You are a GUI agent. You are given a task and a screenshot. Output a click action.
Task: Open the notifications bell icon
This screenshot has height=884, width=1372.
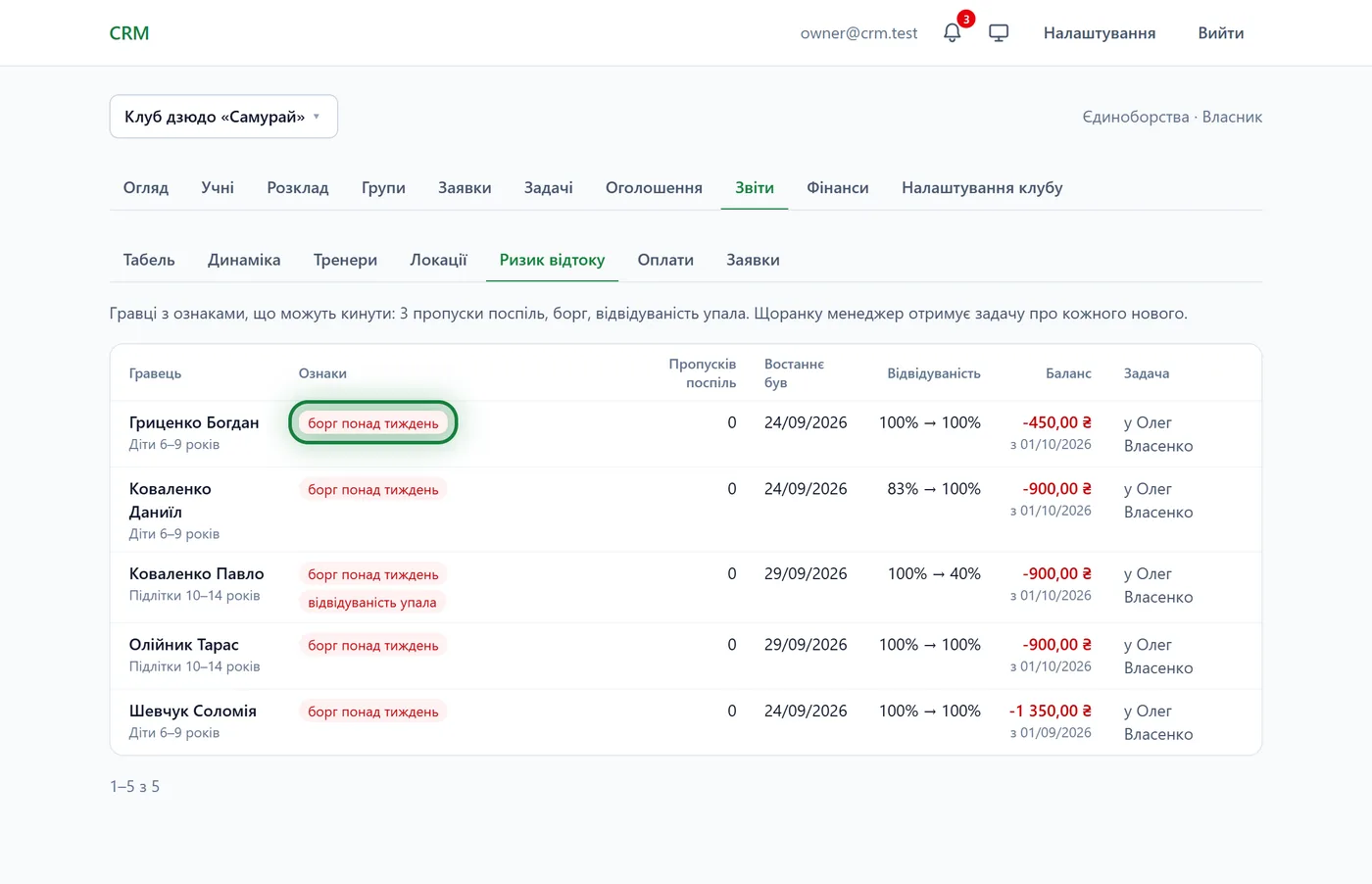pos(952,33)
